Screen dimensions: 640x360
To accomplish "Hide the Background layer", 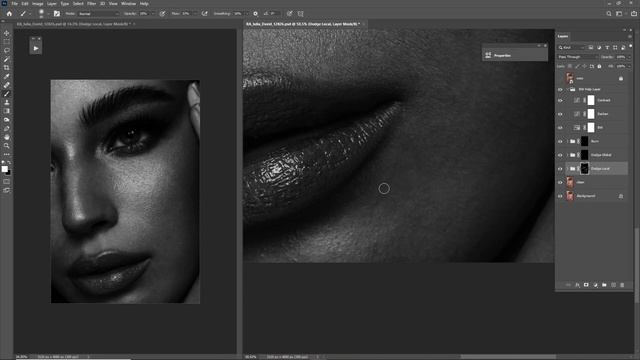I will [x=560, y=196].
